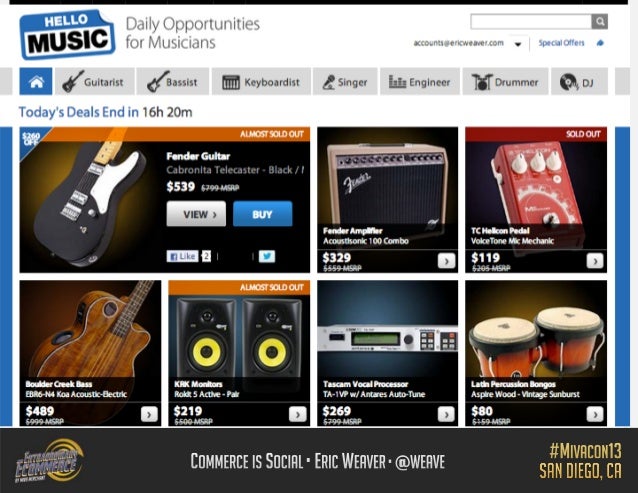
Task: Open the Special Offers link
Action: (562, 43)
